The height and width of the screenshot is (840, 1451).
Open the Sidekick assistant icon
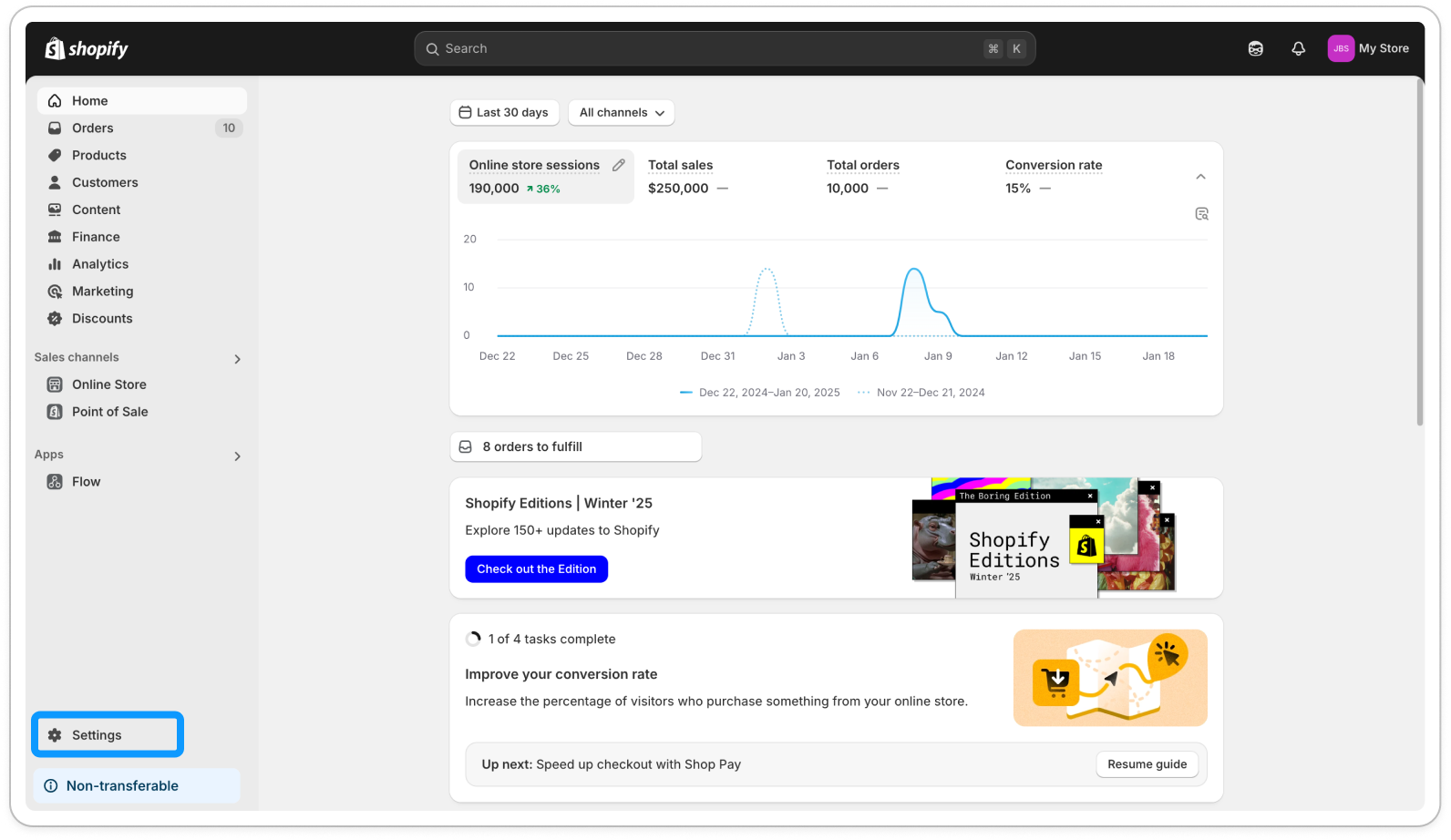(x=1255, y=48)
